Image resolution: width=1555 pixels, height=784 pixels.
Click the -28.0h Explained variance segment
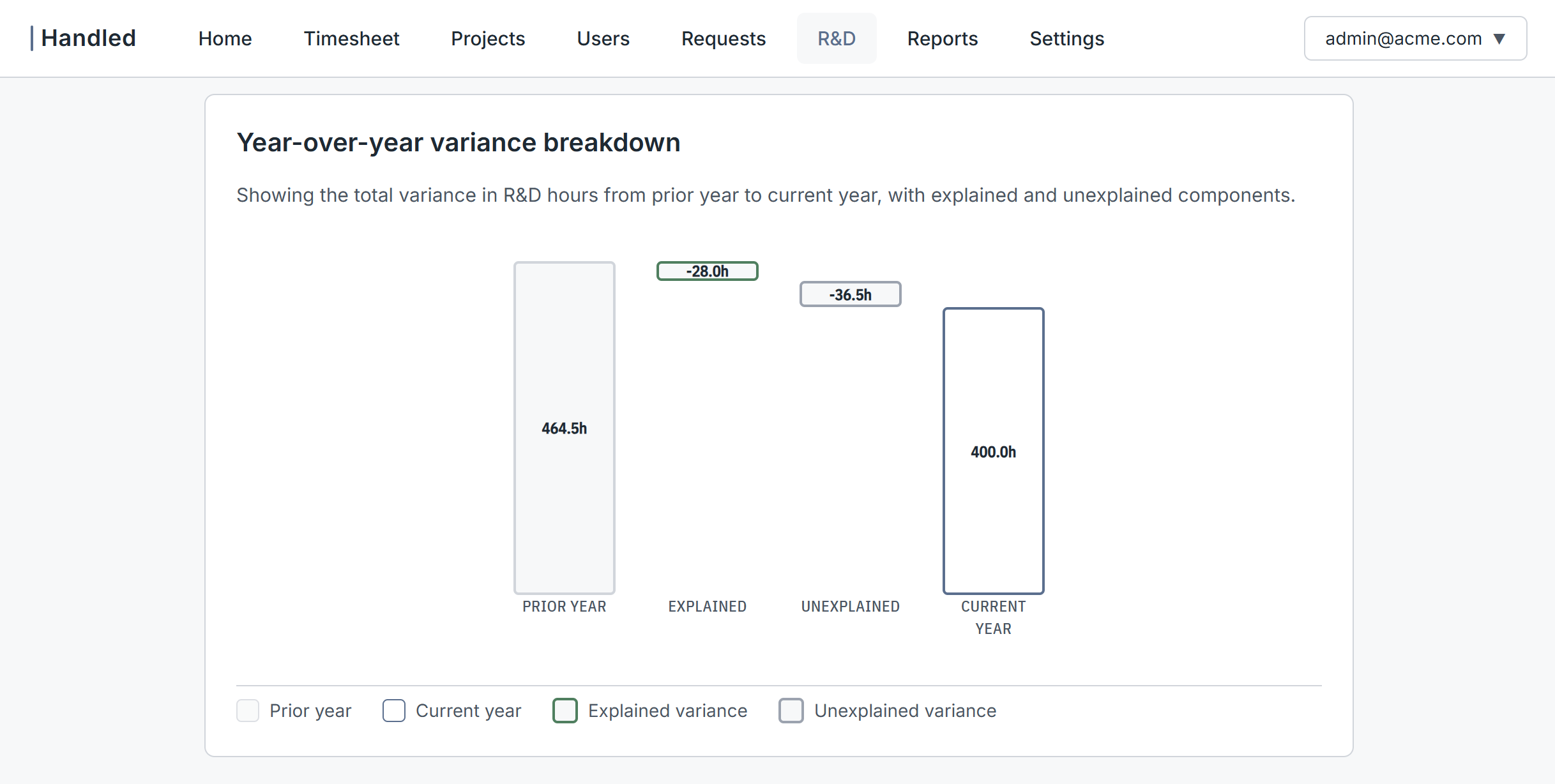pos(707,271)
